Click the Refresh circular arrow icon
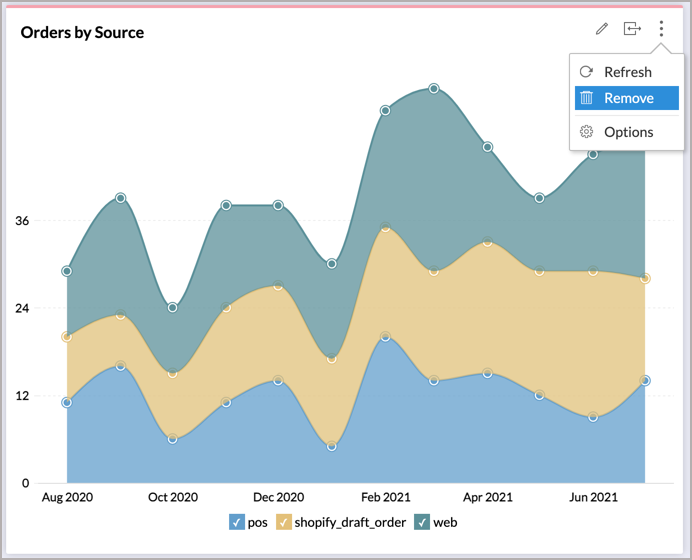 587,72
